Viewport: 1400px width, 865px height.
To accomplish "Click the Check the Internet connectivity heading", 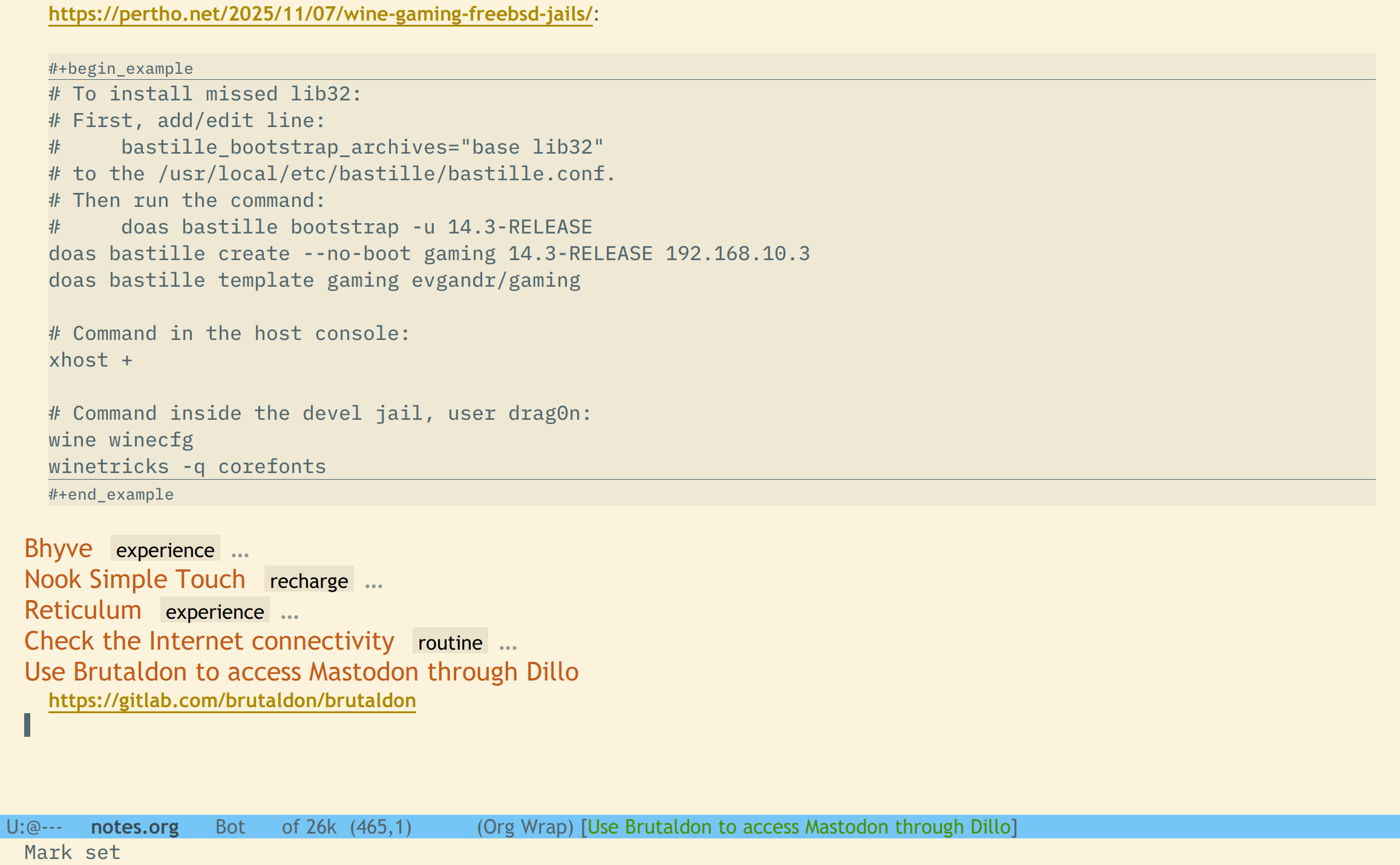I will 209,641.
